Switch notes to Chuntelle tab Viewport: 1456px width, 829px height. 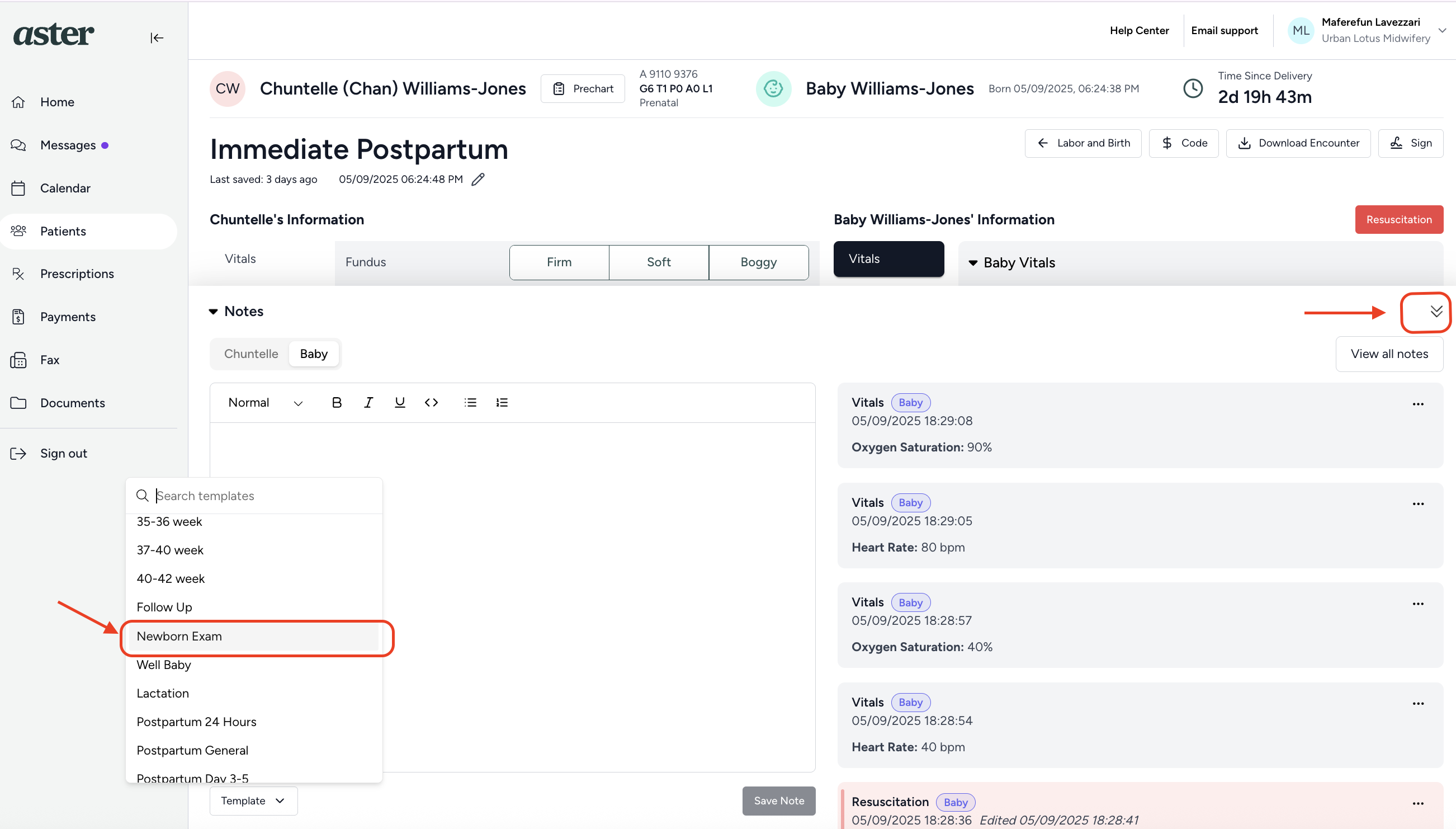pyautogui.click(x=251, y=354)
